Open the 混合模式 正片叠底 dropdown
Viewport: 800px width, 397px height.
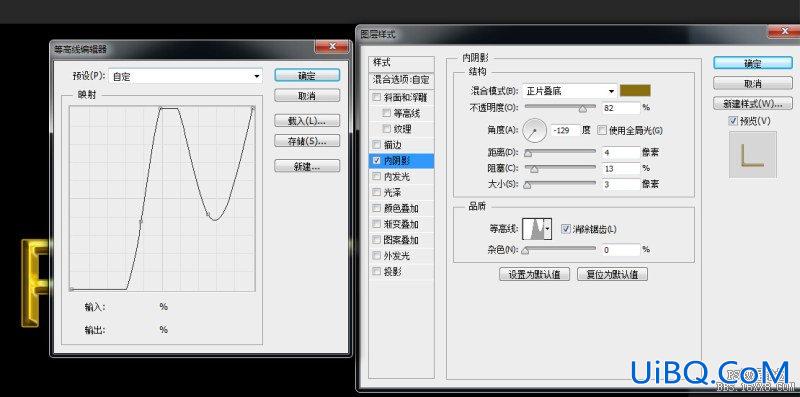click(x=570, y=91)
